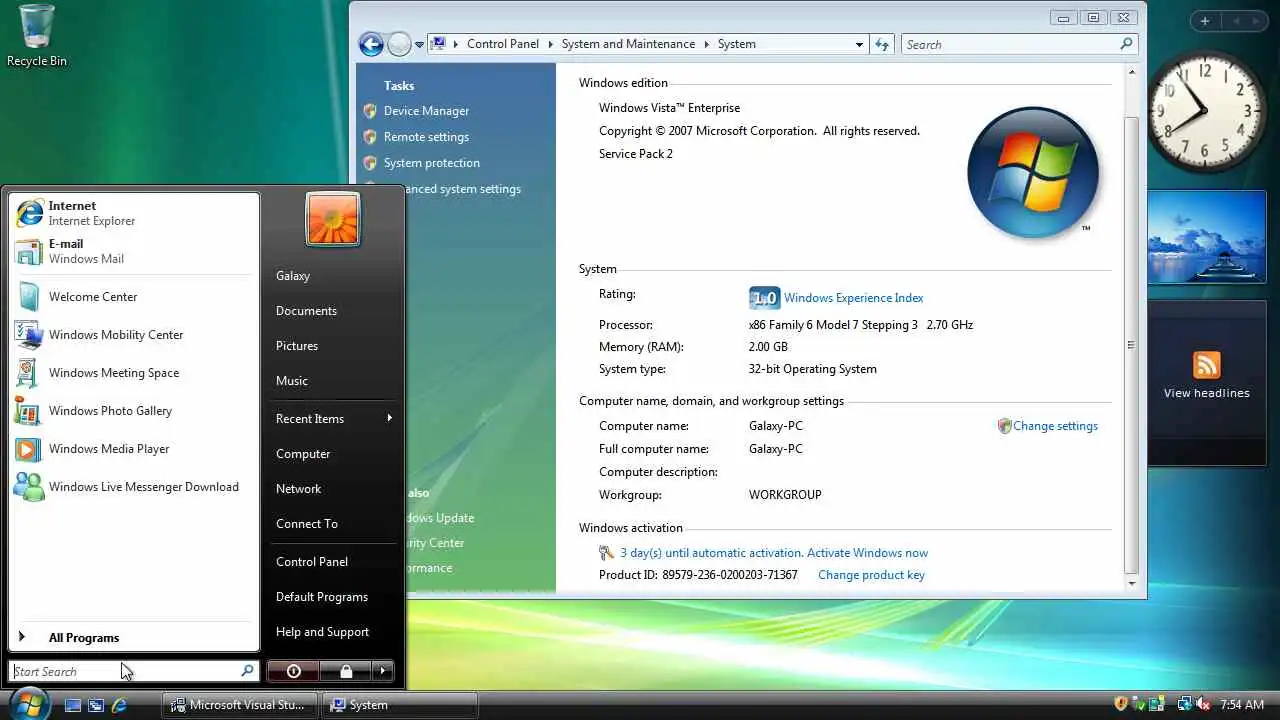Click the network tray icon

(x=1184, y=705)
